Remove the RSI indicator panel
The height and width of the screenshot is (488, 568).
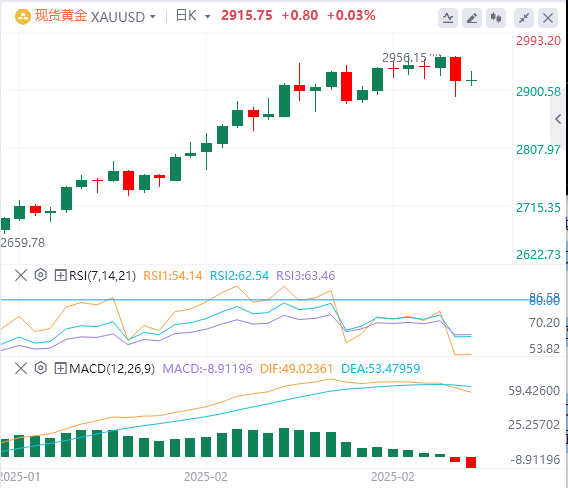21,275
